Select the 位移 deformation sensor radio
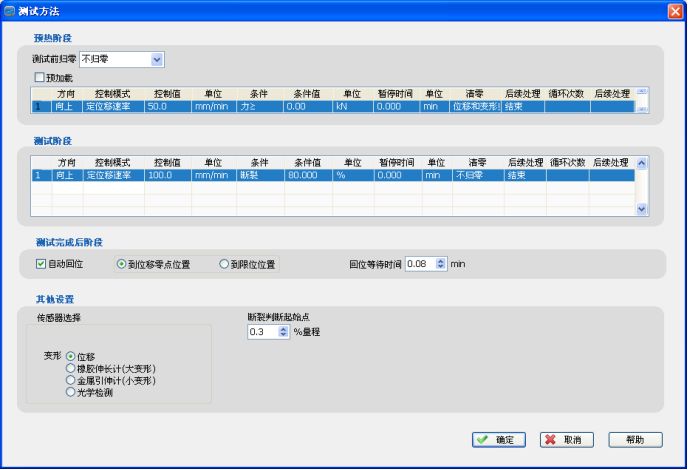The image size is (688, 470). [x=70, y=356]
